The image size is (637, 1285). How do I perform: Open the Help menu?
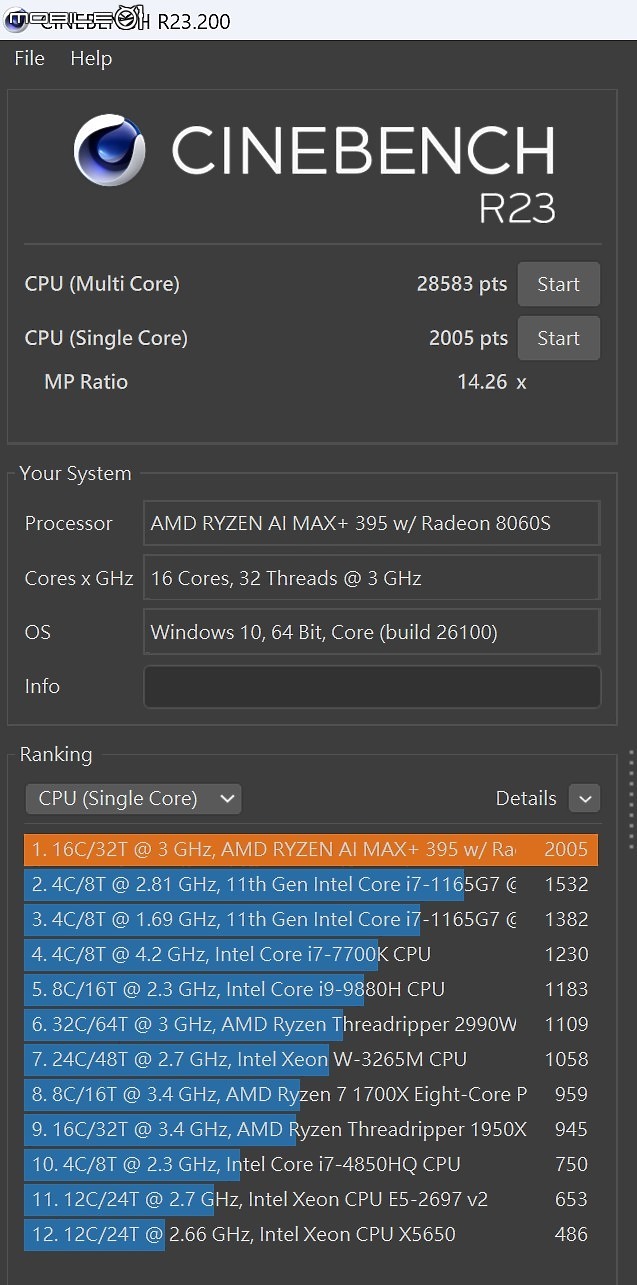pos(91,59)
